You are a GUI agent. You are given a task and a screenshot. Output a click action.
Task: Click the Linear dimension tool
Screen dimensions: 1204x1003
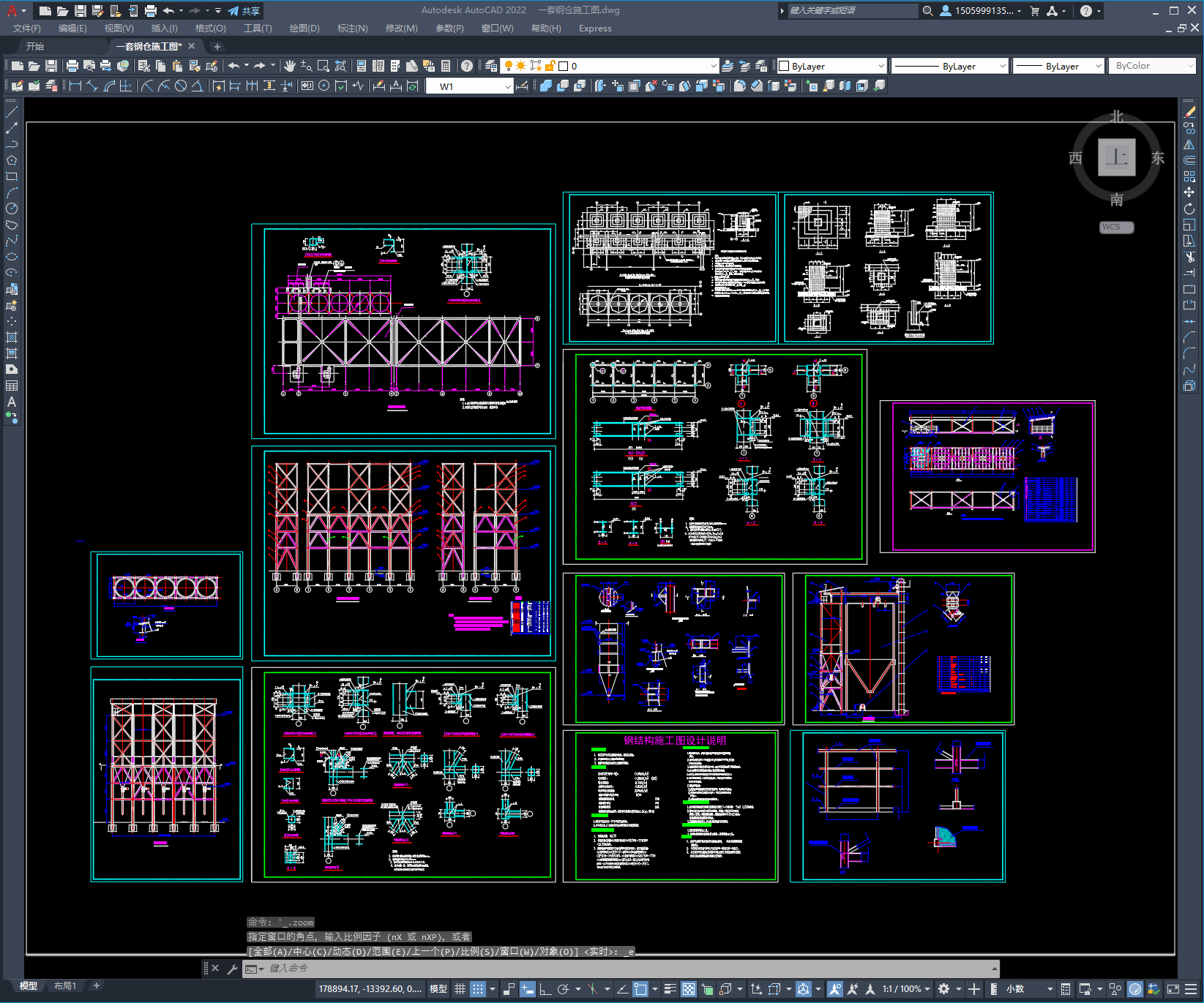[x=75, y=86]
